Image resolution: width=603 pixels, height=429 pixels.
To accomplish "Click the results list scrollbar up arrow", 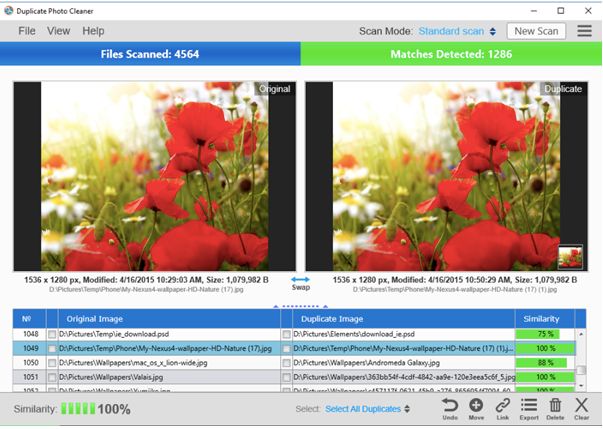I will [581, 334].
